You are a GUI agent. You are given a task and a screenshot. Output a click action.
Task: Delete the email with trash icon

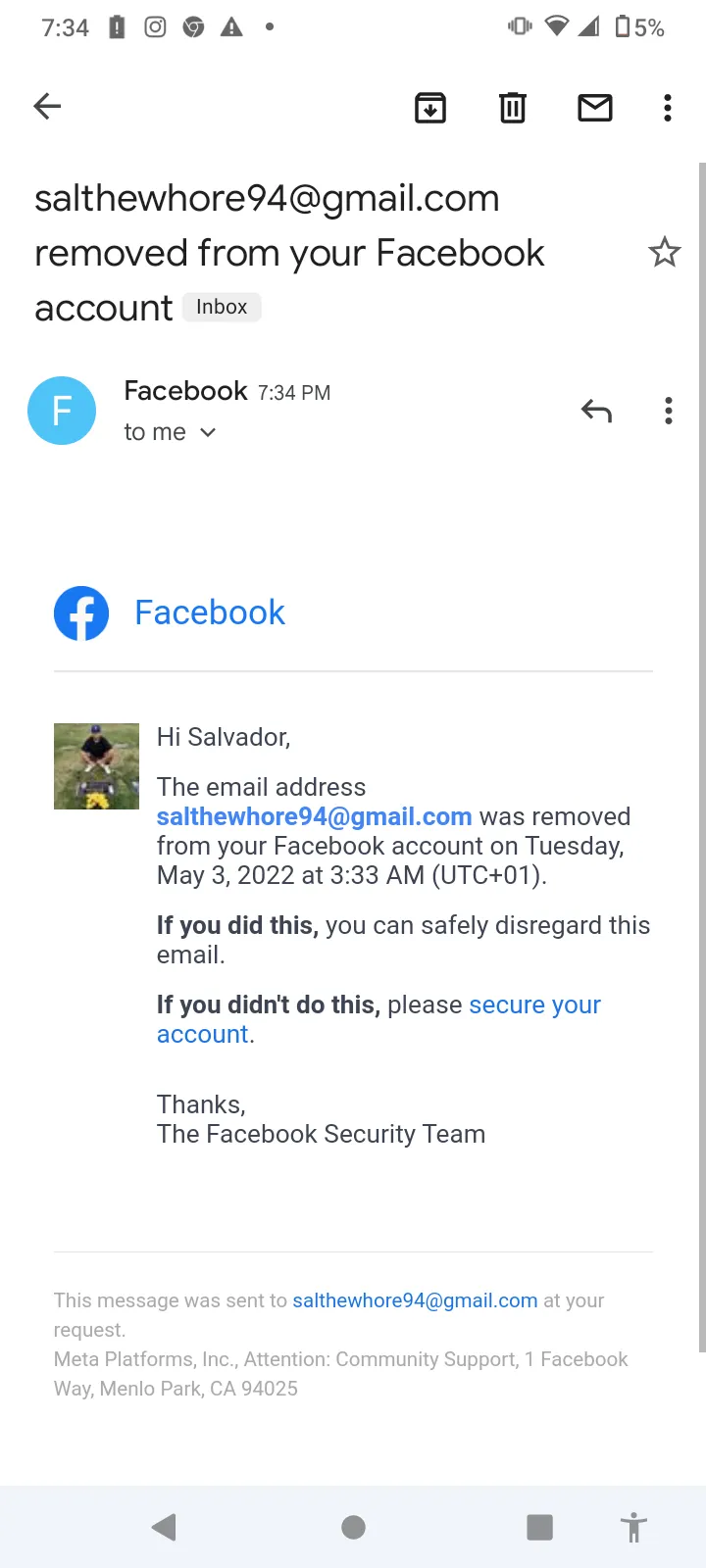click(513, 108)
